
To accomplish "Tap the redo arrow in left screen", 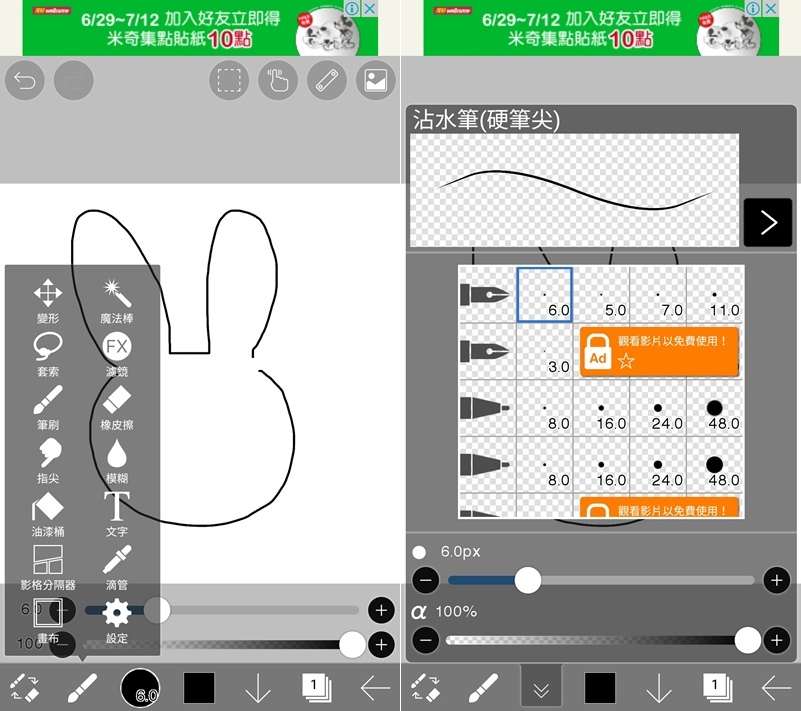I will 74,80.
